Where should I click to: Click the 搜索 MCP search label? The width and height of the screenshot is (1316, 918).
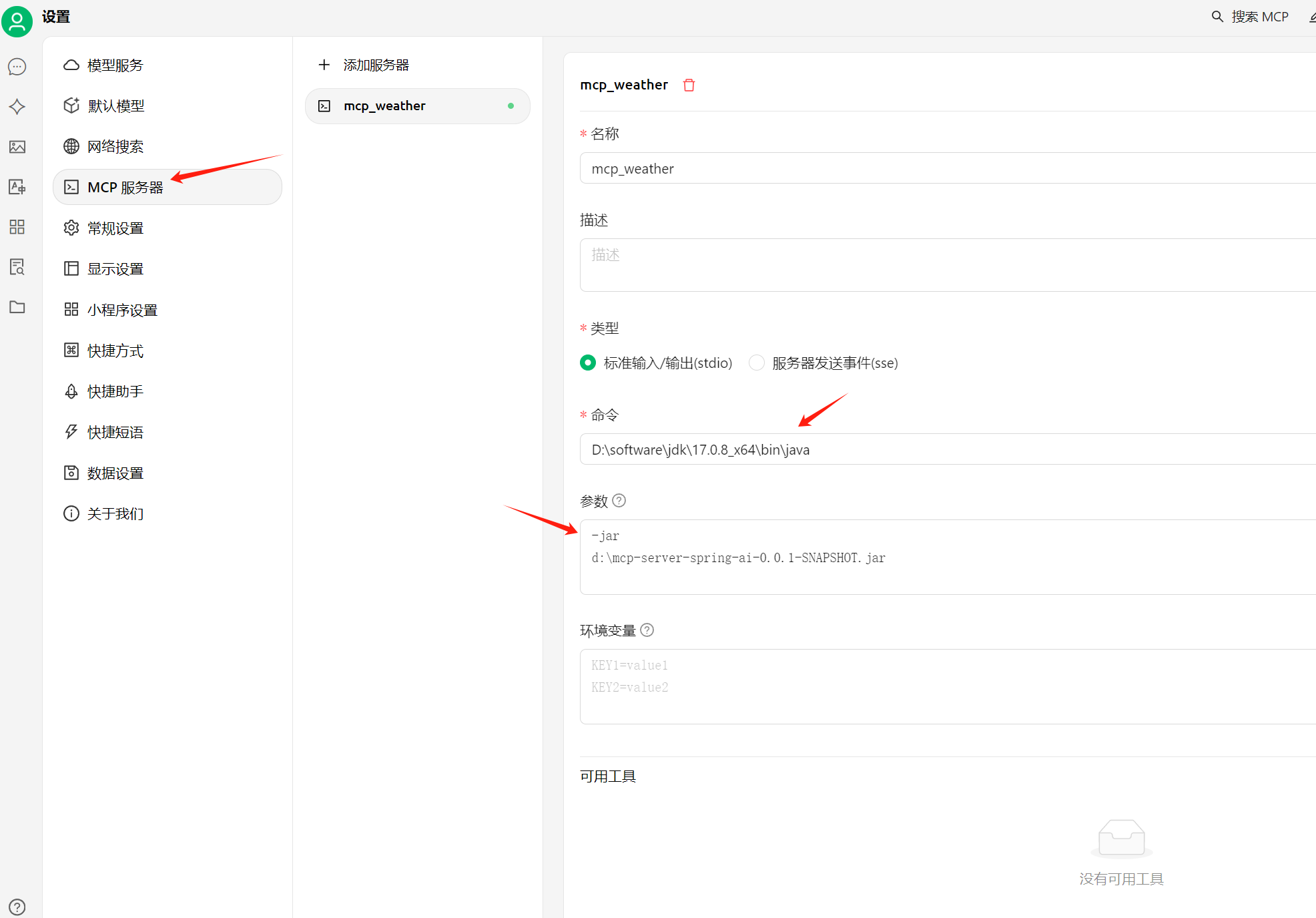click(1260, 17)
